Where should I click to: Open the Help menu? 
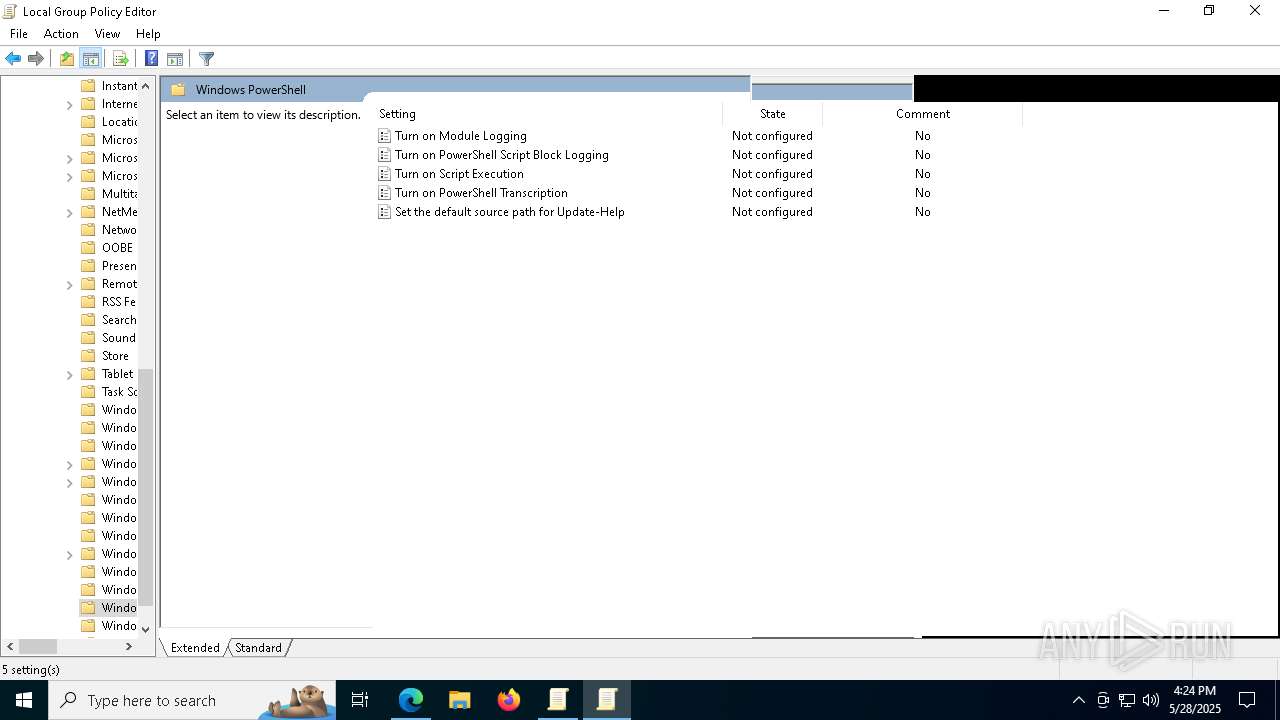(x=148, y=34)
